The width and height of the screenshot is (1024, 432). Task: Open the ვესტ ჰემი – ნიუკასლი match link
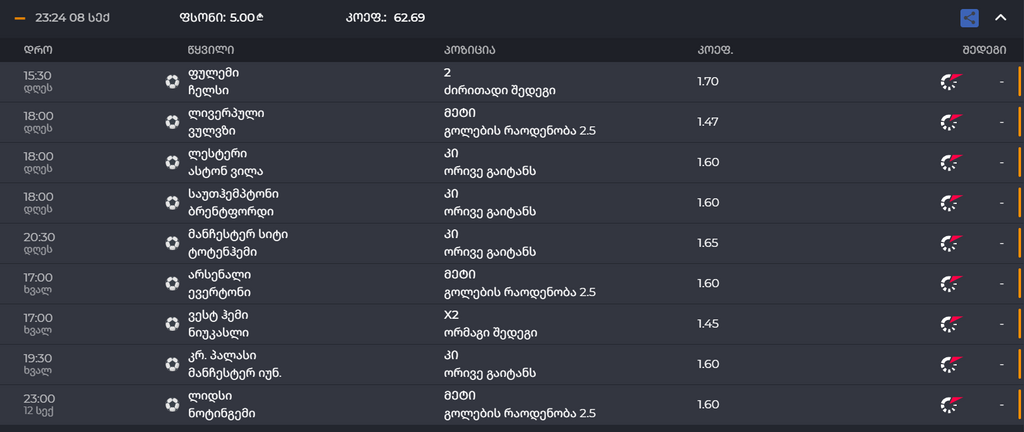tap(219, 323)
